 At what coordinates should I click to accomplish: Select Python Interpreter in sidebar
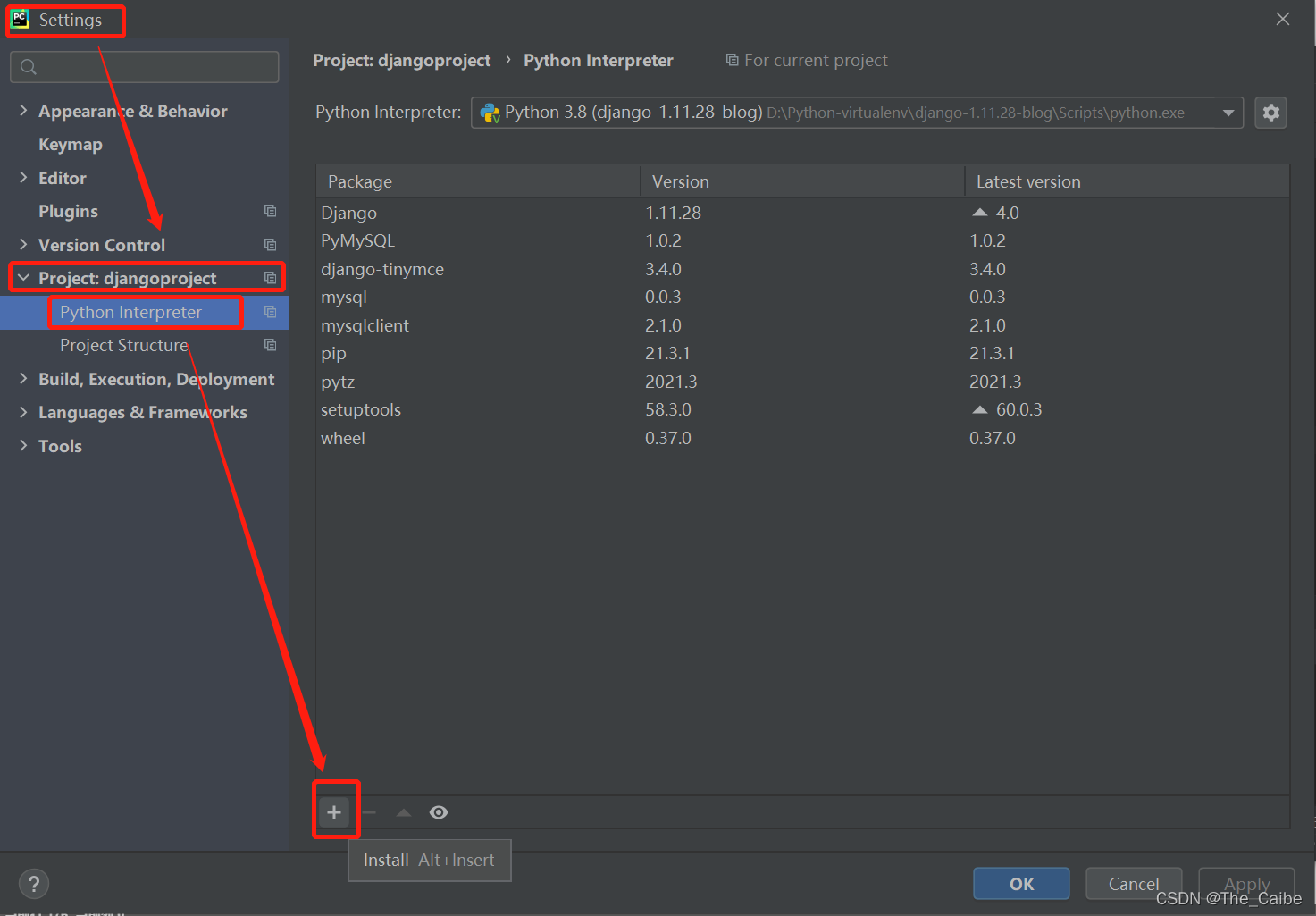tap(130, 312)
